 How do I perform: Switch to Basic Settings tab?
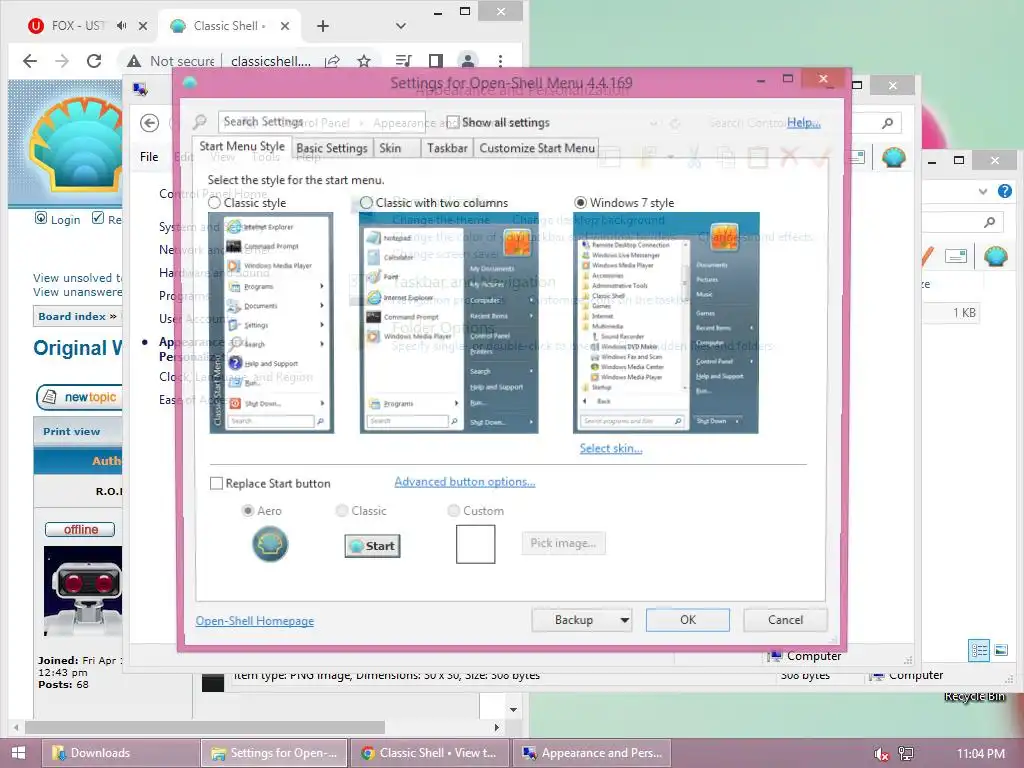(332, 148)
